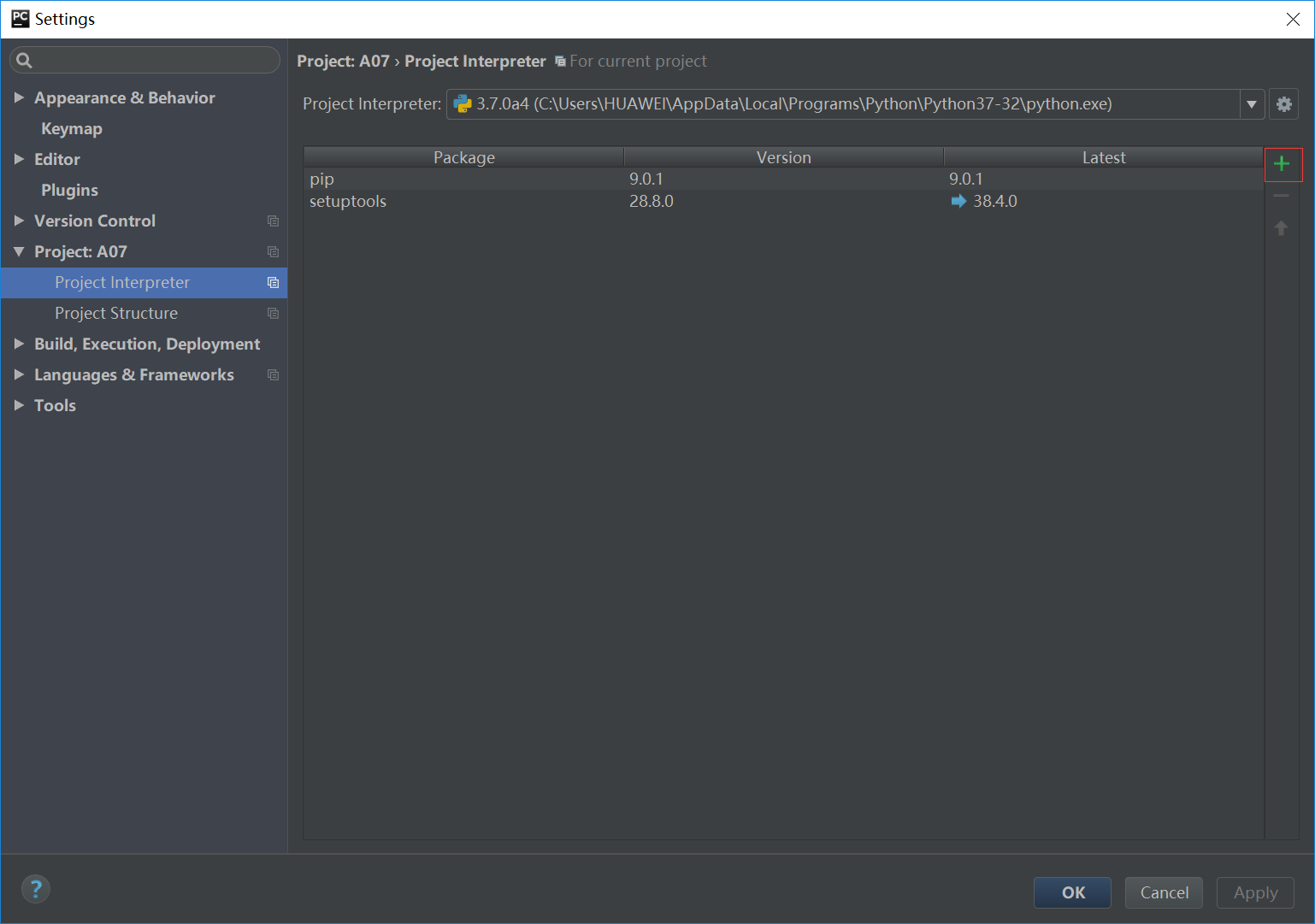
Task: Click the upgrade package arrow icon
Action: point(1282,228)
